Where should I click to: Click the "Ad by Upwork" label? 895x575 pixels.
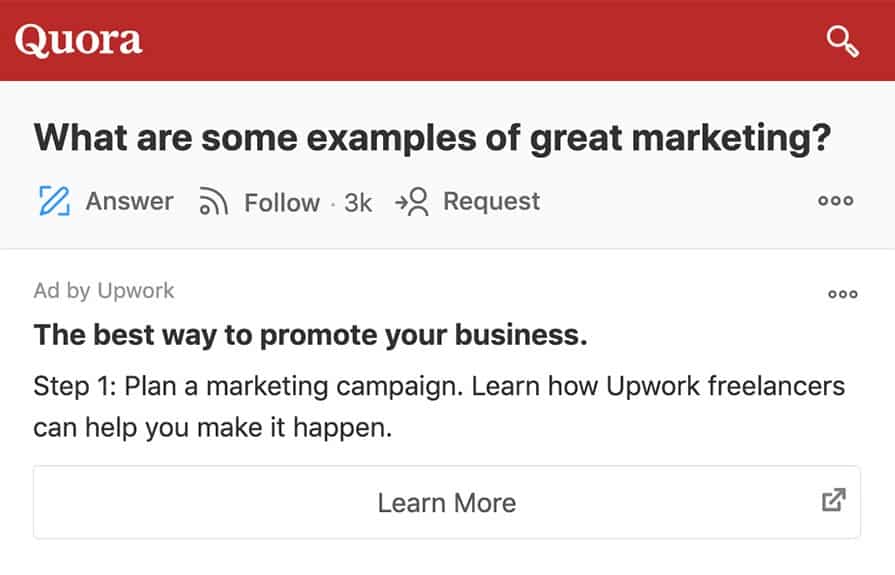click(104, 291)
